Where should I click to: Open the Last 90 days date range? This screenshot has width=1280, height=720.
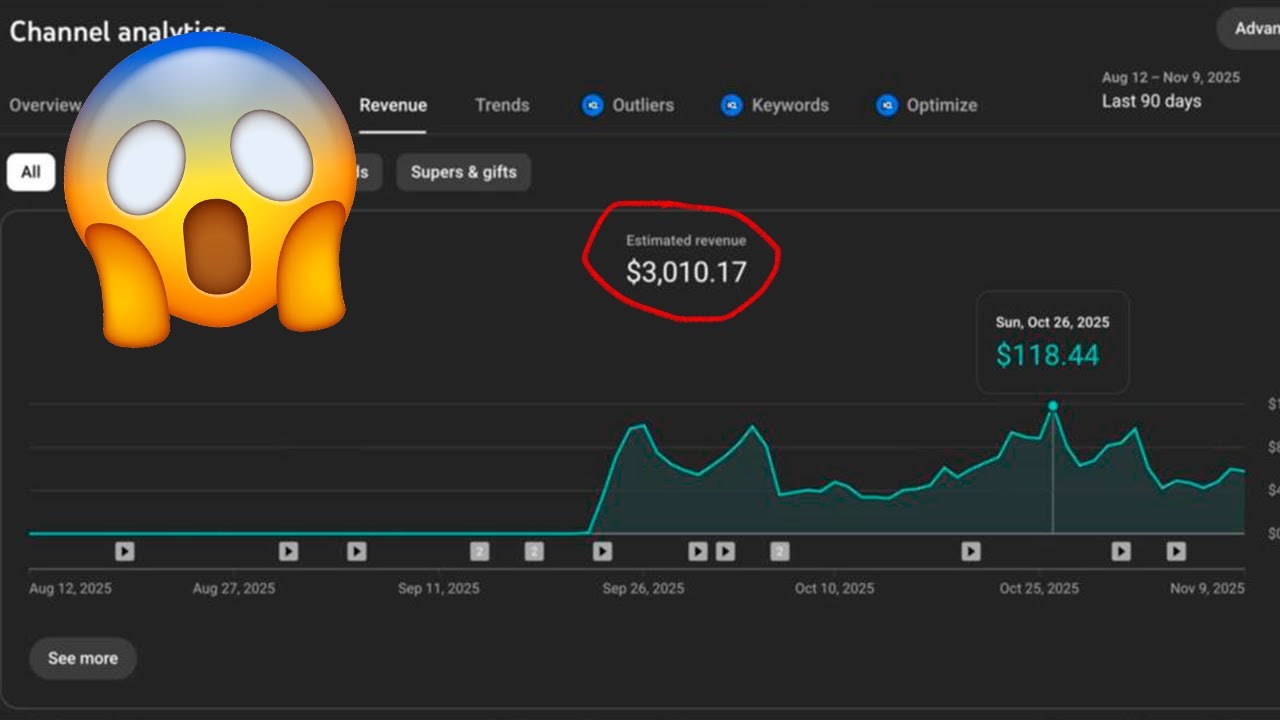point(1151,101)
